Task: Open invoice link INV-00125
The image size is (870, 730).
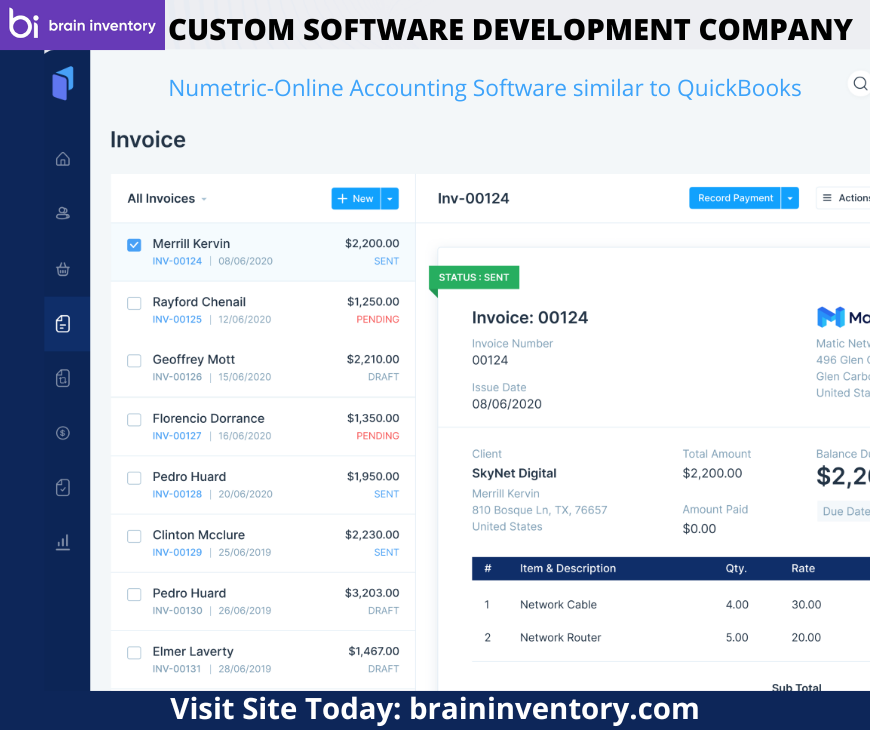Action: 177,320
